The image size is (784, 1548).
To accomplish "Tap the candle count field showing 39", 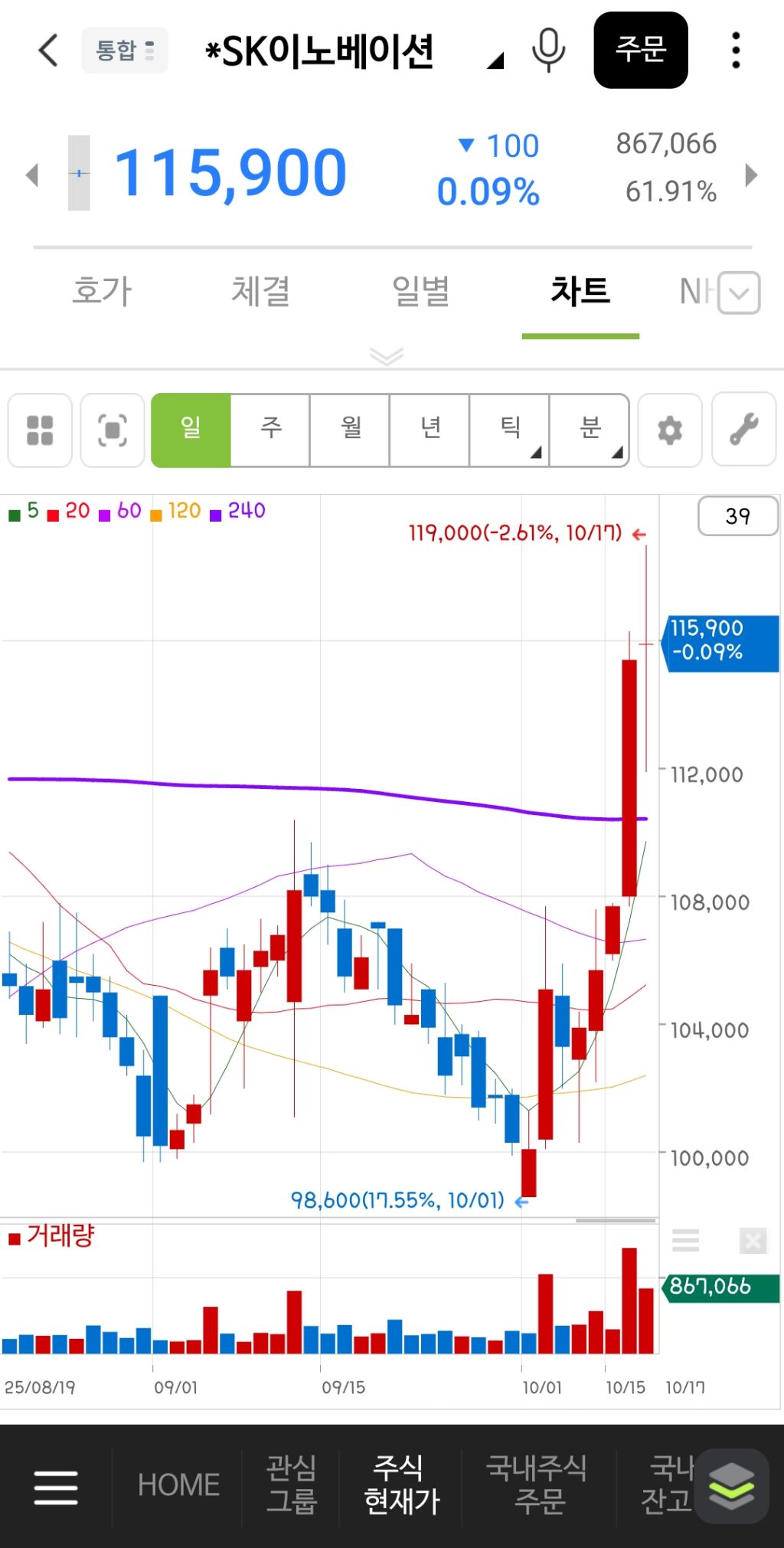I will pyautogui.click(x=737, y=516).
